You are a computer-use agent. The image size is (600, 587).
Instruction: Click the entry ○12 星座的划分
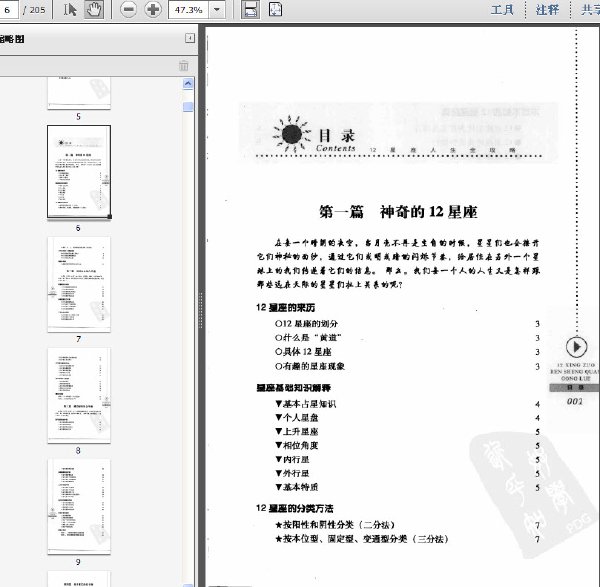(x=306, y=324)
